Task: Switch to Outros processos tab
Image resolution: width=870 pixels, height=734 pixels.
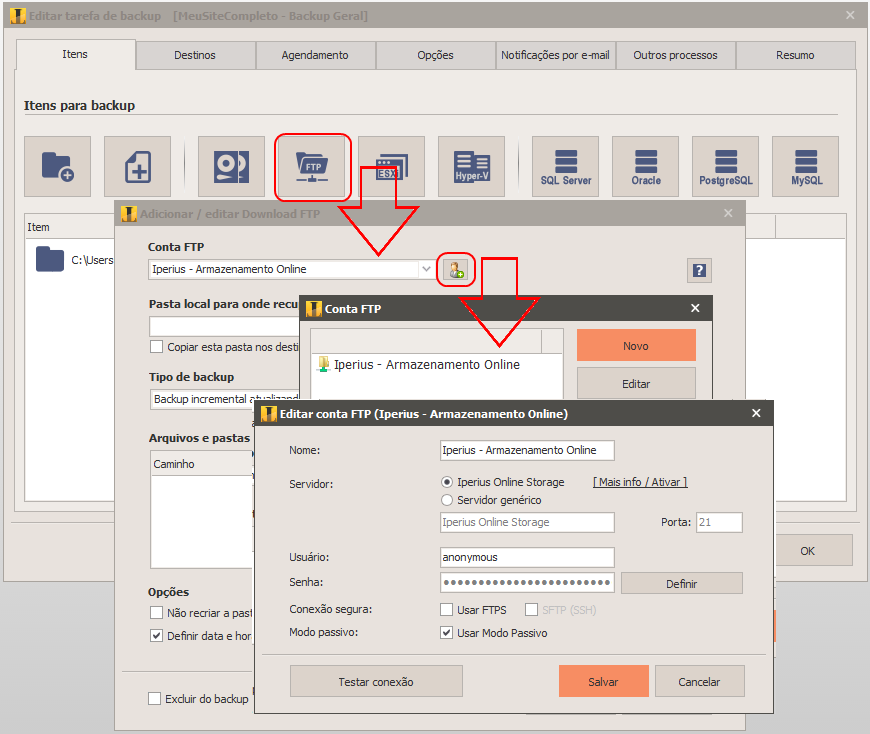Action: (x=676, y=55)
